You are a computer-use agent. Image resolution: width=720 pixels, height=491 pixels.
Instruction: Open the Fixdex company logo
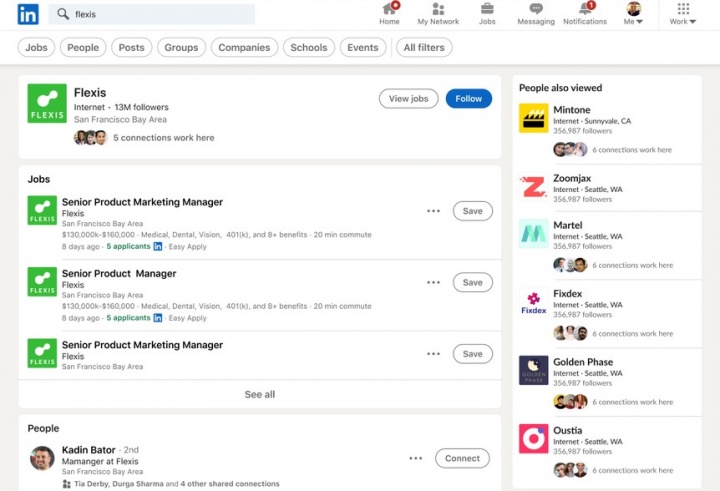tap(534, 302)
